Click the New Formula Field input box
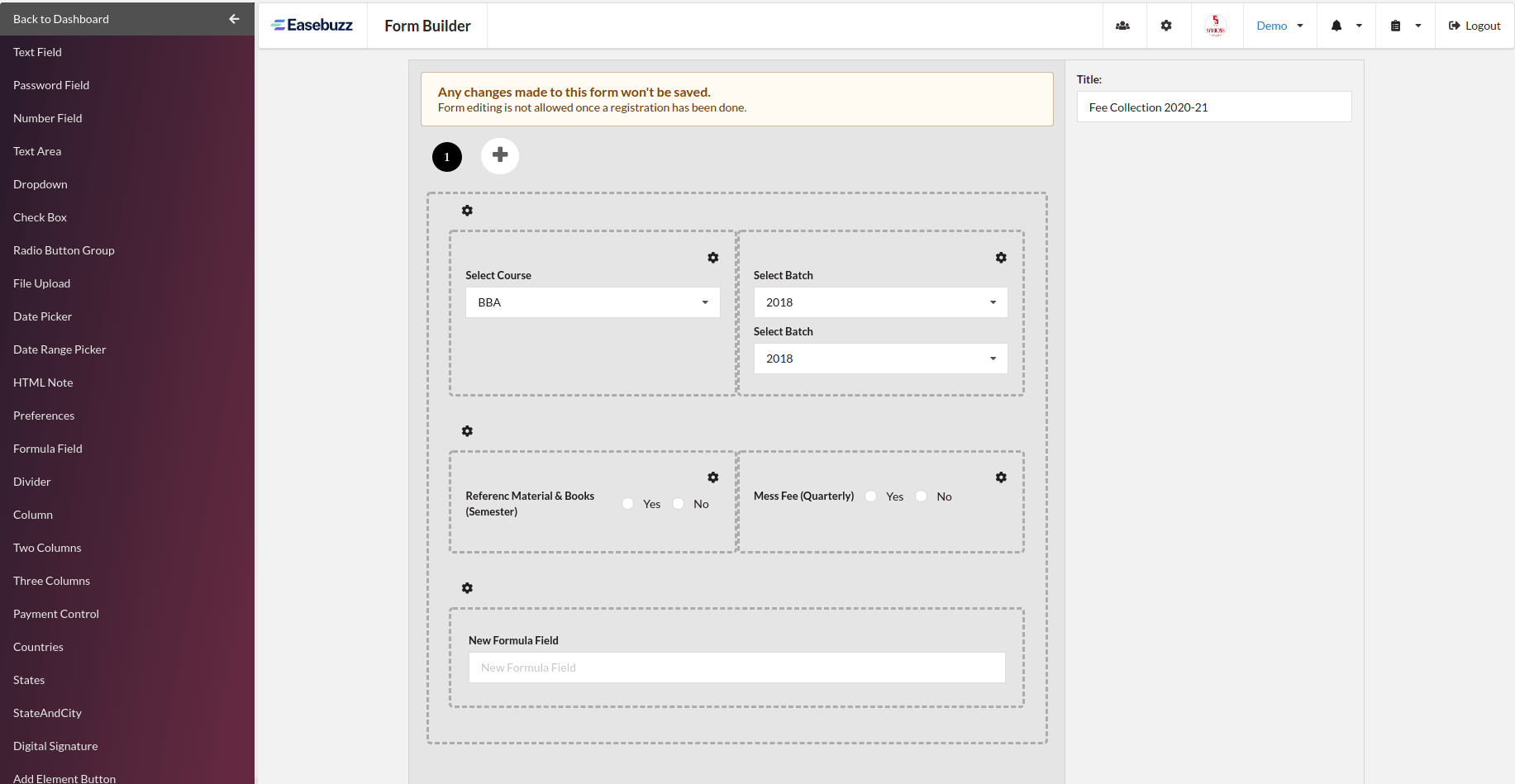1515x784 pixels. point(737,668)
